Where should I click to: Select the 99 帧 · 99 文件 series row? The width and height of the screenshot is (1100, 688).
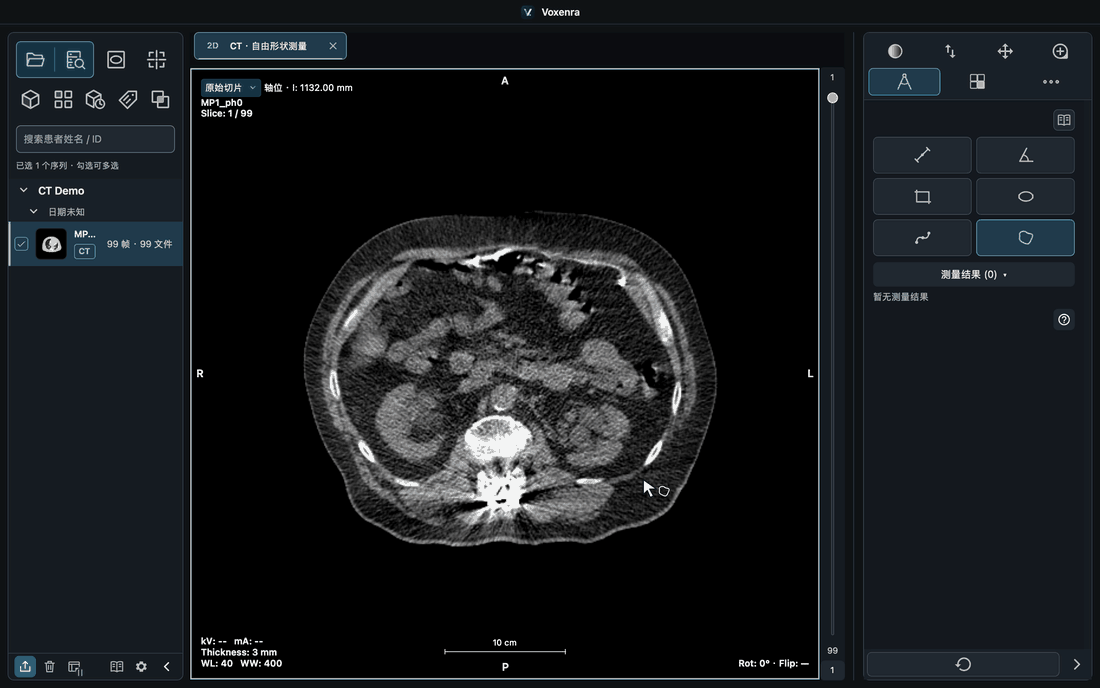pyautogui.click(x=96, y=244)
